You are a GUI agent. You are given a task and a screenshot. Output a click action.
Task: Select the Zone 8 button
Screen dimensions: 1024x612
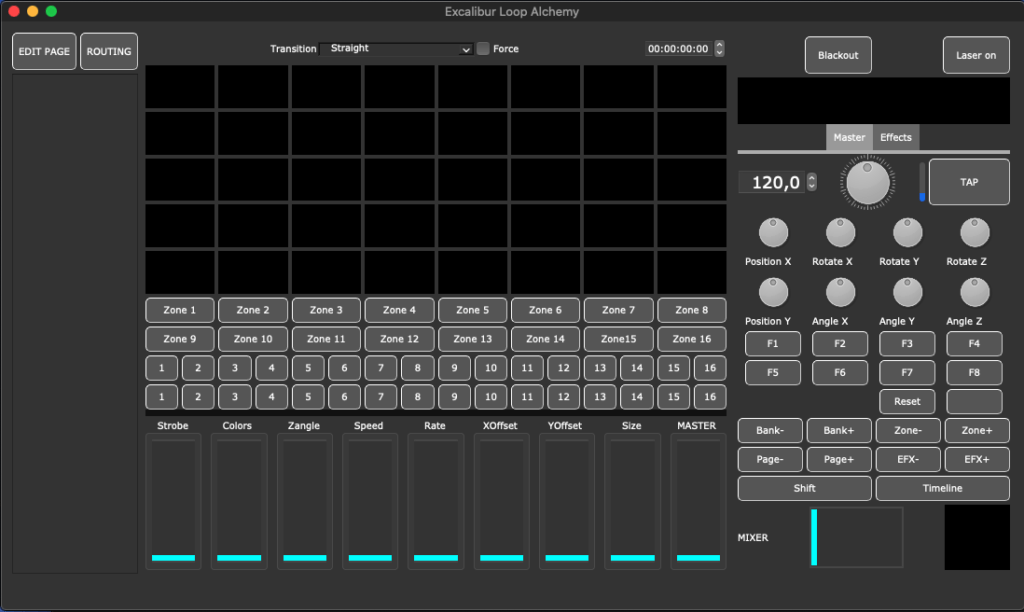[692, 310]
